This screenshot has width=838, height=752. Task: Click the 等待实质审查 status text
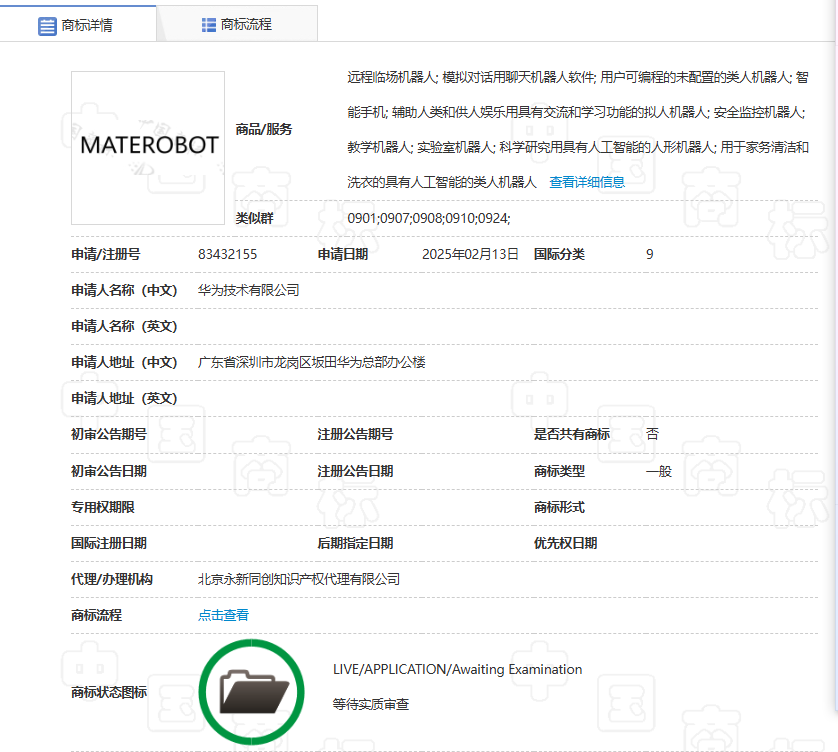pos(370,705)
